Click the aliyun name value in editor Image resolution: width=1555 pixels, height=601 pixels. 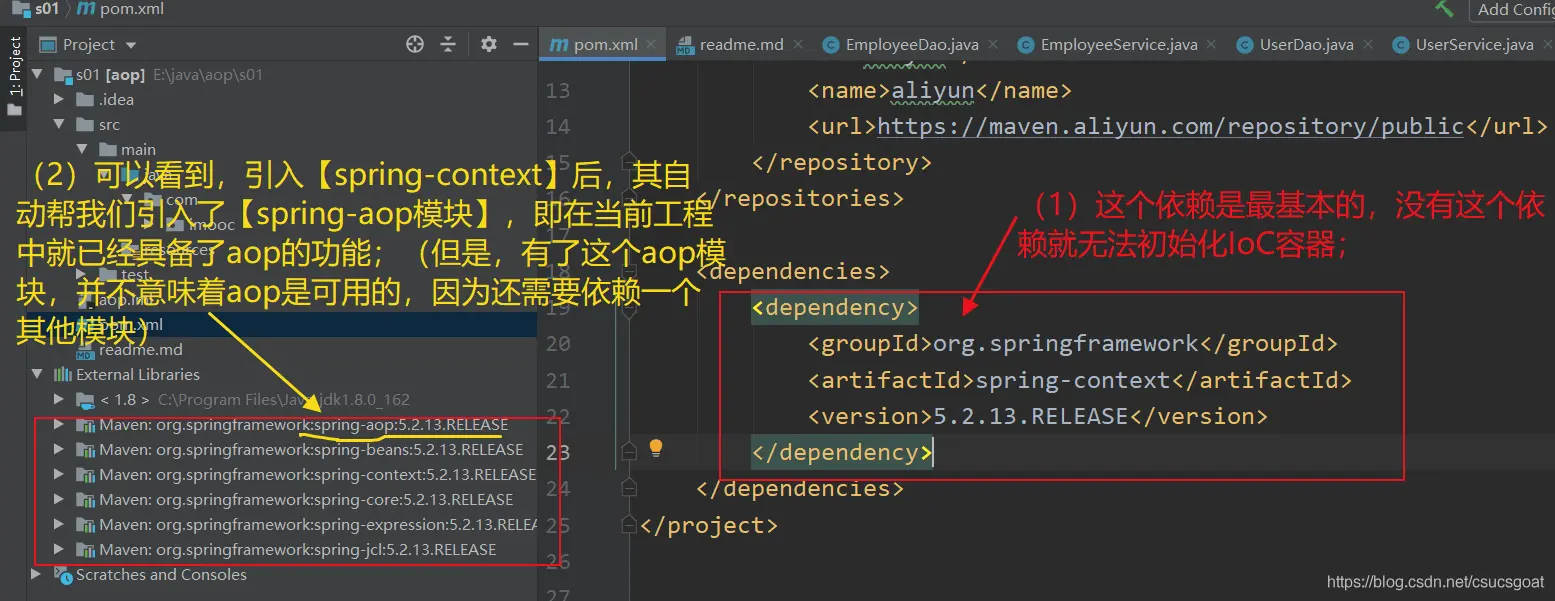tap(933, 90)
